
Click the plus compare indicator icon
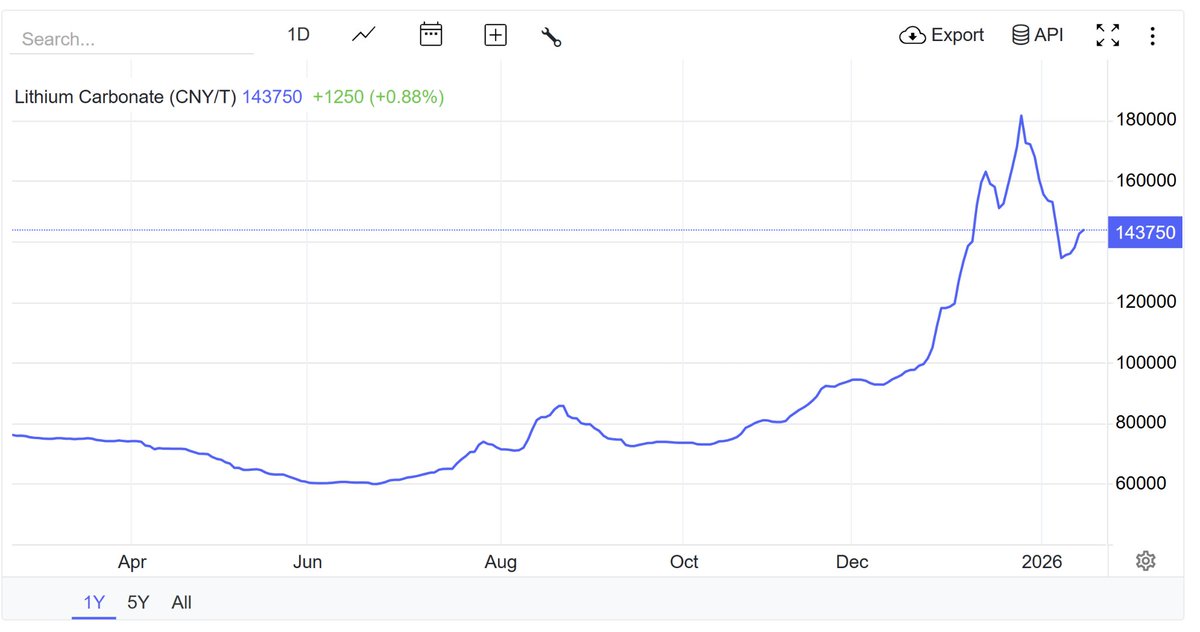point(495,35)
